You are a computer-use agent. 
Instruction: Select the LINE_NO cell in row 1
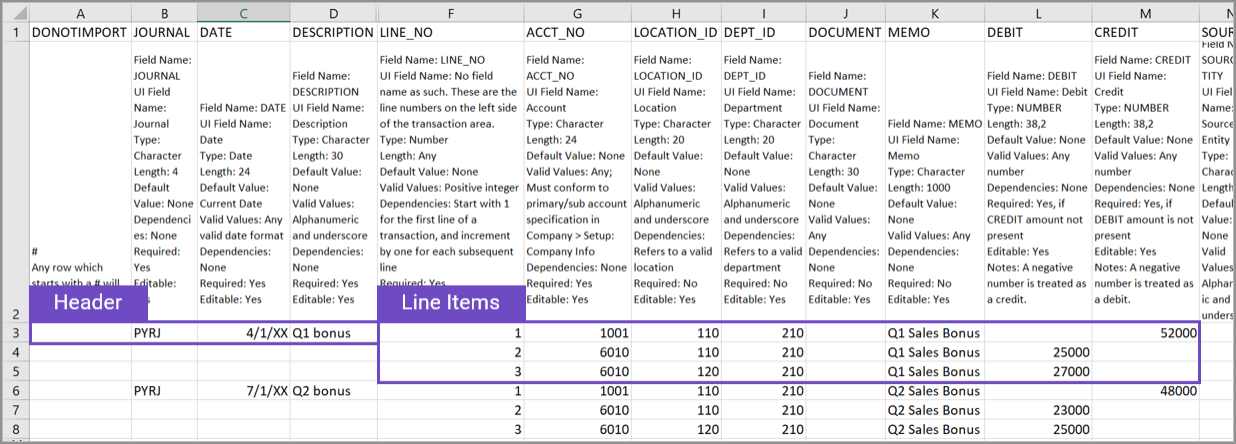tap(450, 32)
